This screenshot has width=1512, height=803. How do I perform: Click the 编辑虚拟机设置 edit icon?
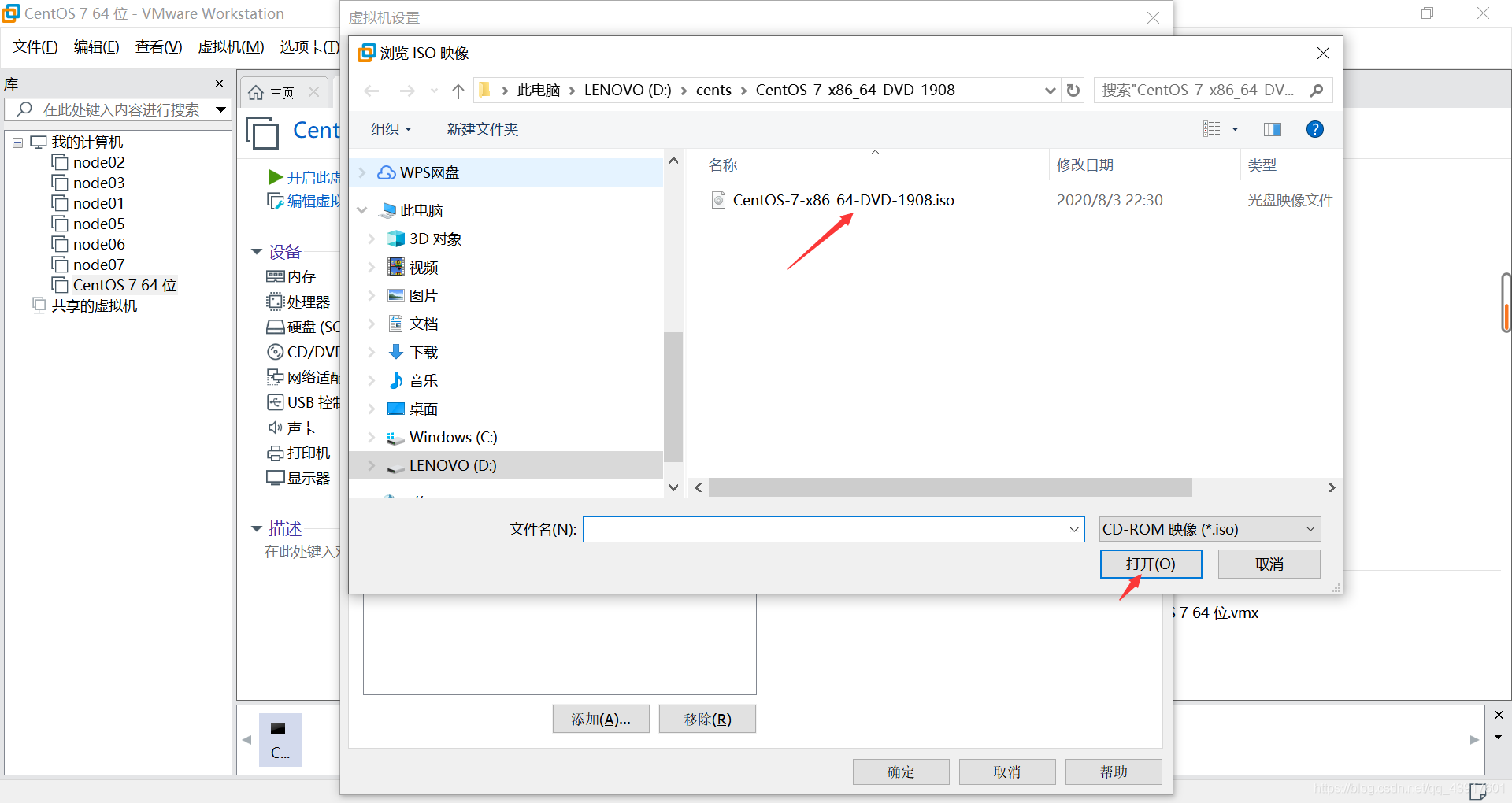tap(276, 201)
